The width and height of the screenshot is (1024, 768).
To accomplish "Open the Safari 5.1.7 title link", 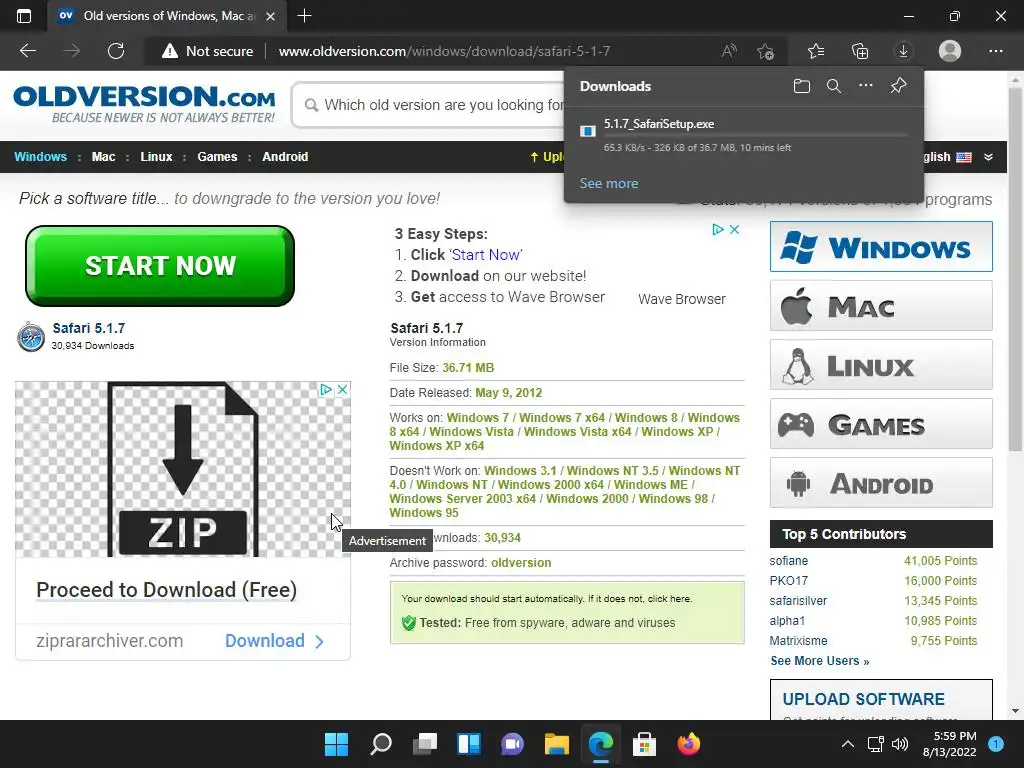I will (x=88, y=328).
